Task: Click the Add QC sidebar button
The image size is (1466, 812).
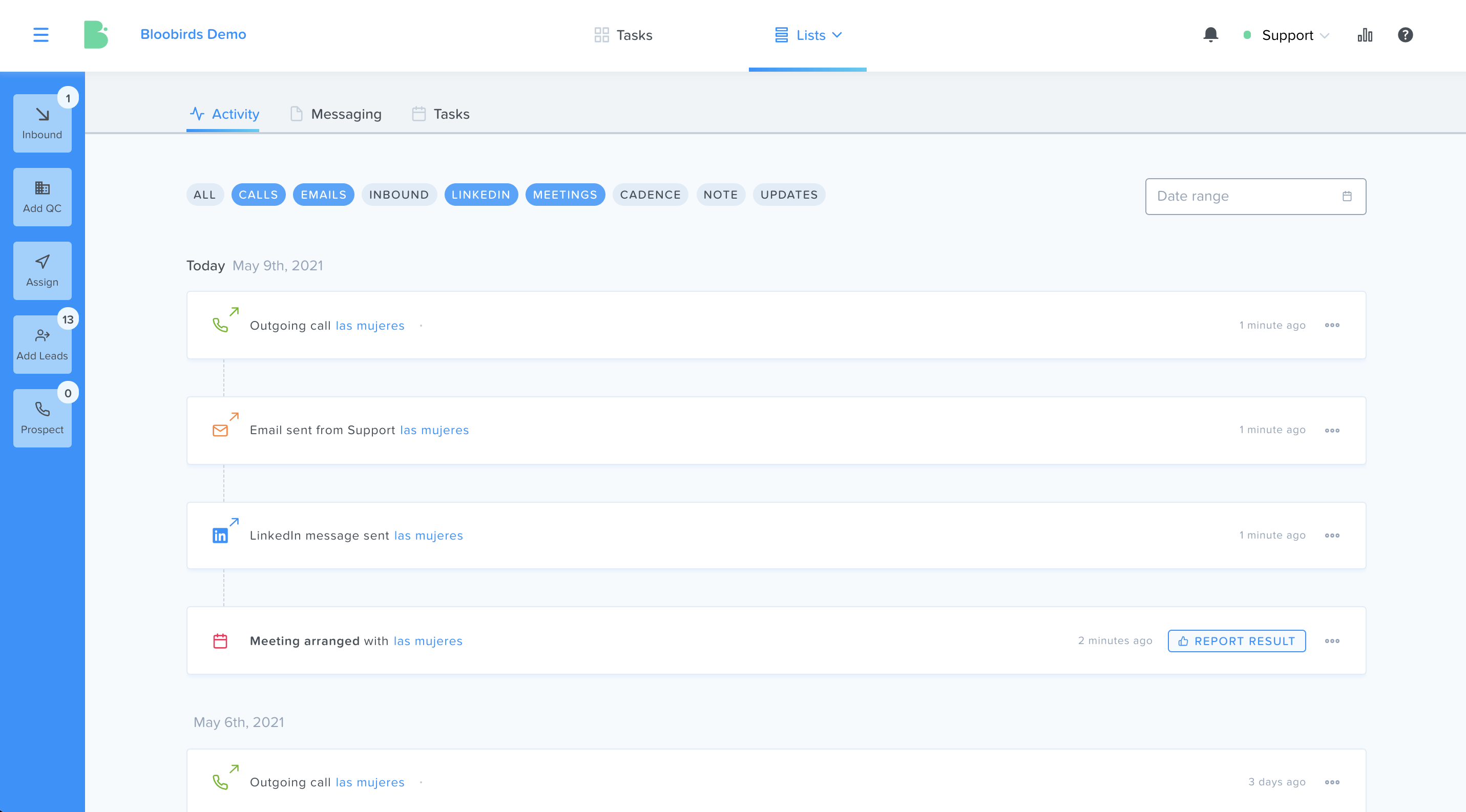Action: [42, 197]
